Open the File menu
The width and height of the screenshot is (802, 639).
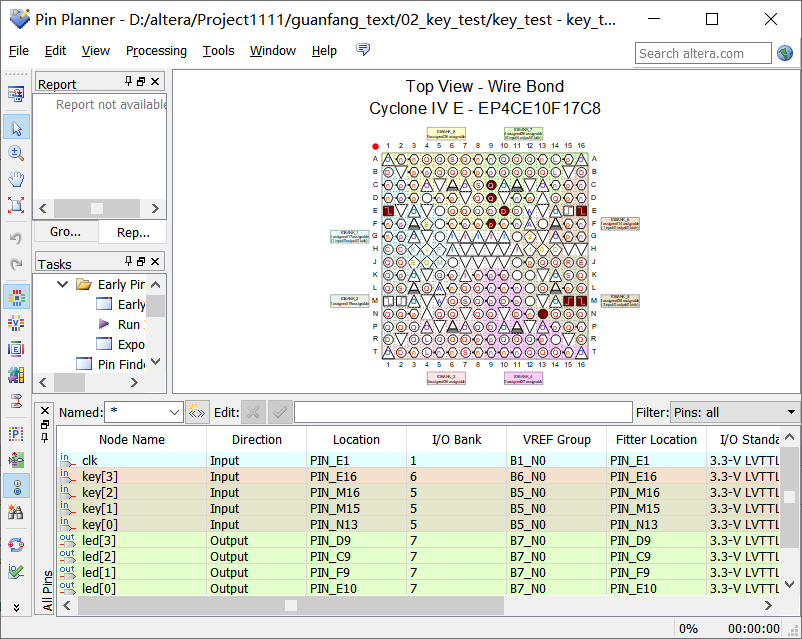pos(19,51)
